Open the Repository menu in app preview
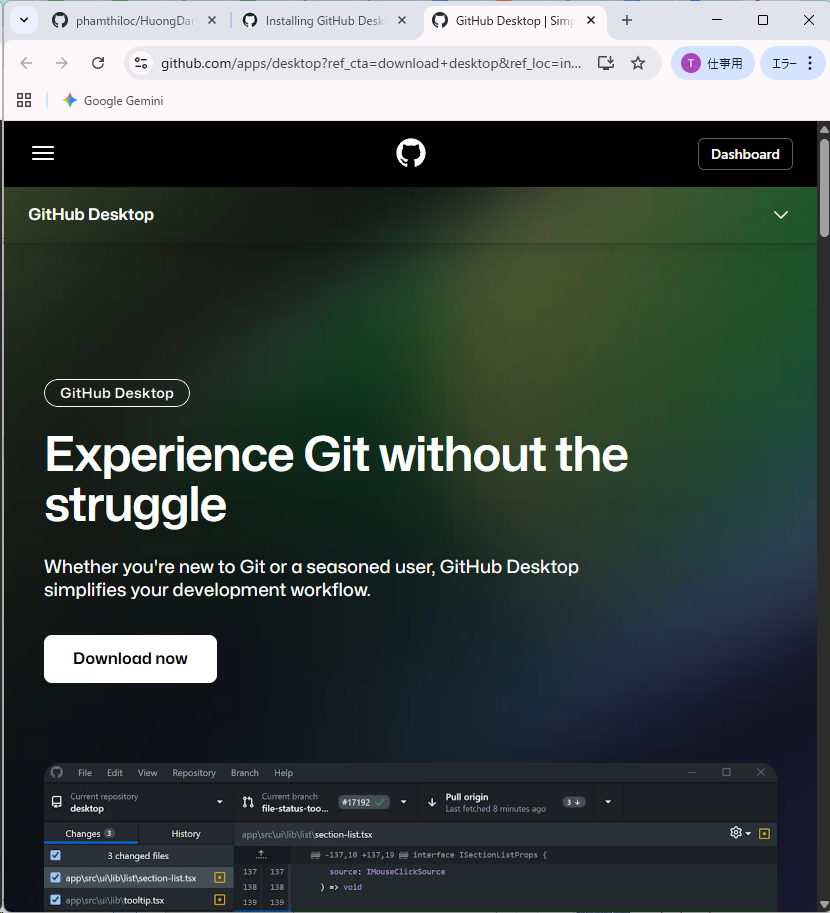 (194, 773)
